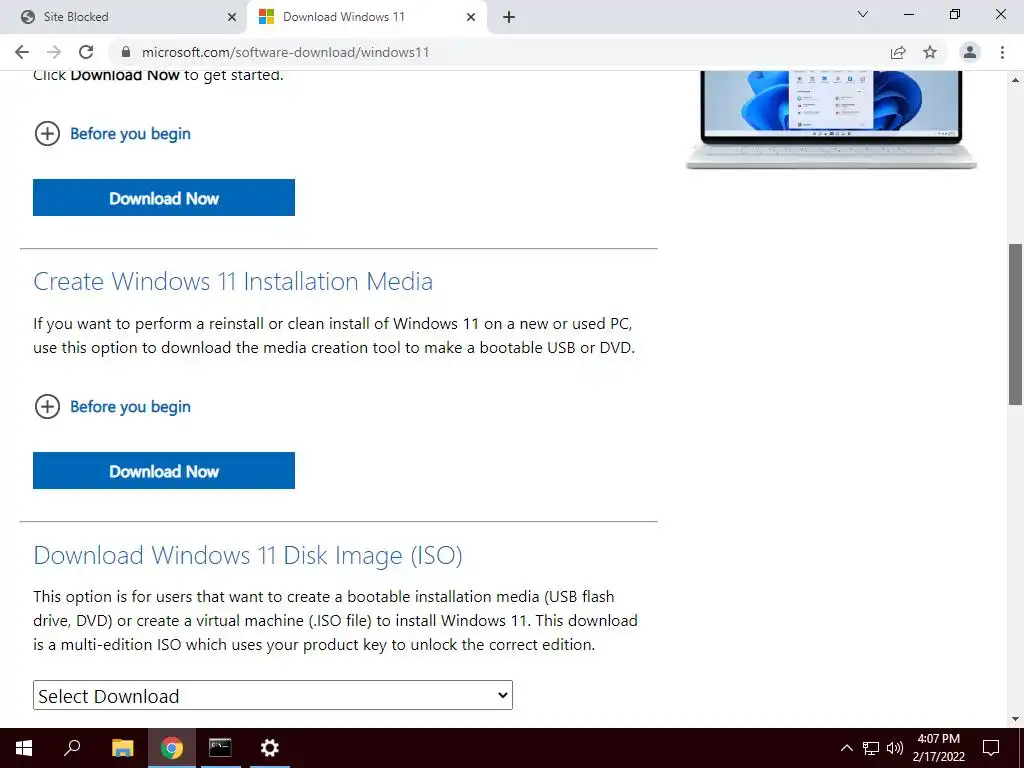Open Chrome's three-dot menu
The width and height of the screenshot is (1024, 768).
coord(1002,52)
